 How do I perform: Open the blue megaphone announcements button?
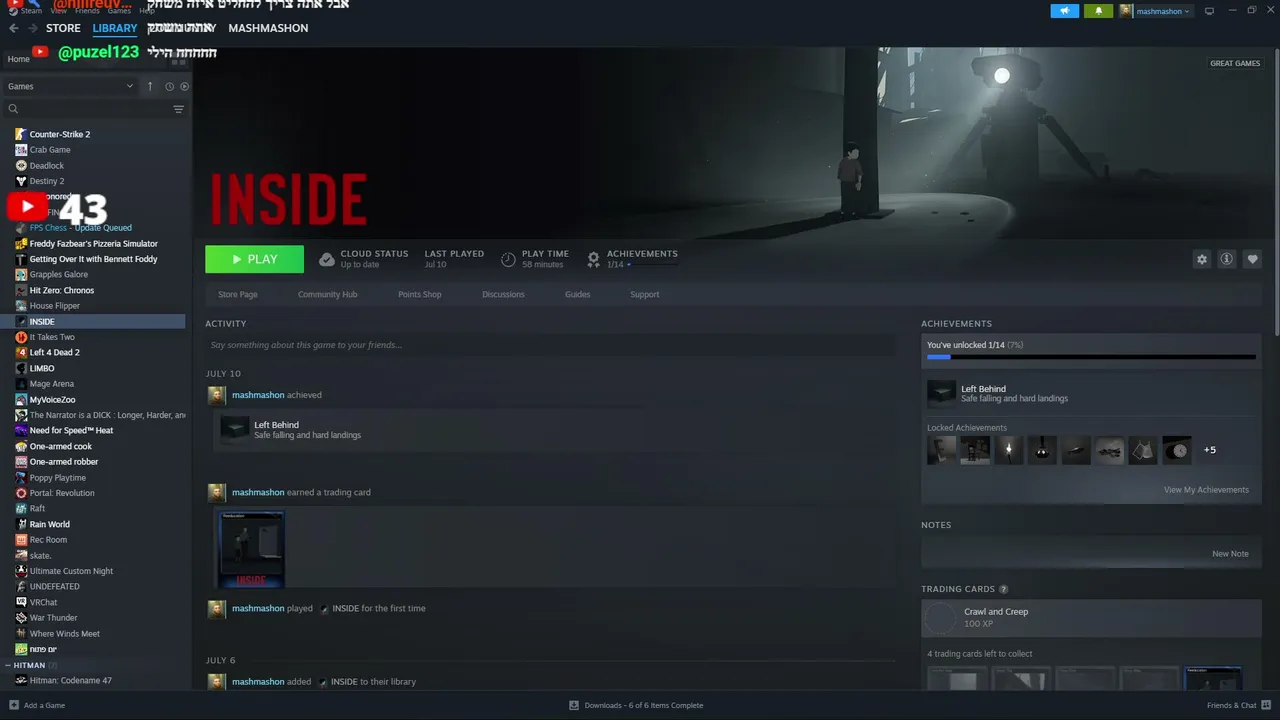[1064, 11]
